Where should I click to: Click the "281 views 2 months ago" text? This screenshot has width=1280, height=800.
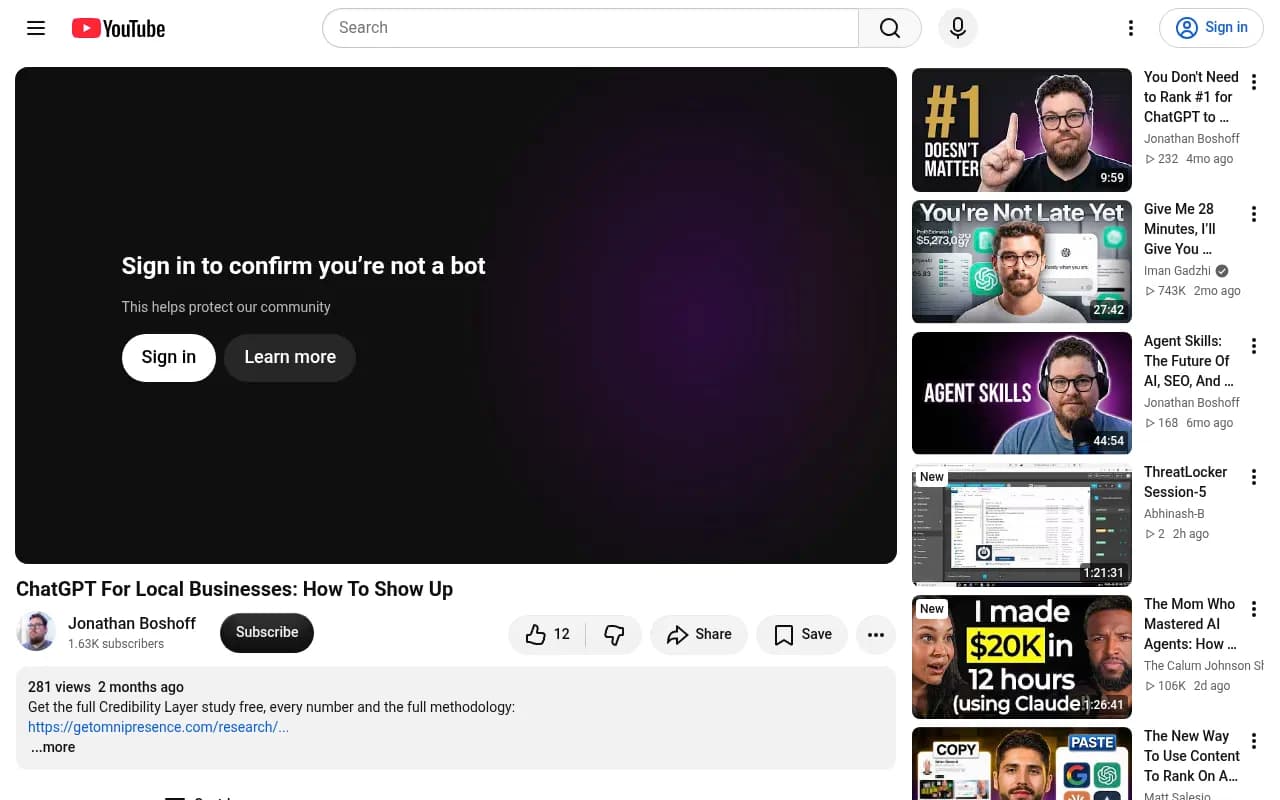pyautogui.click(x=106, y=687)
